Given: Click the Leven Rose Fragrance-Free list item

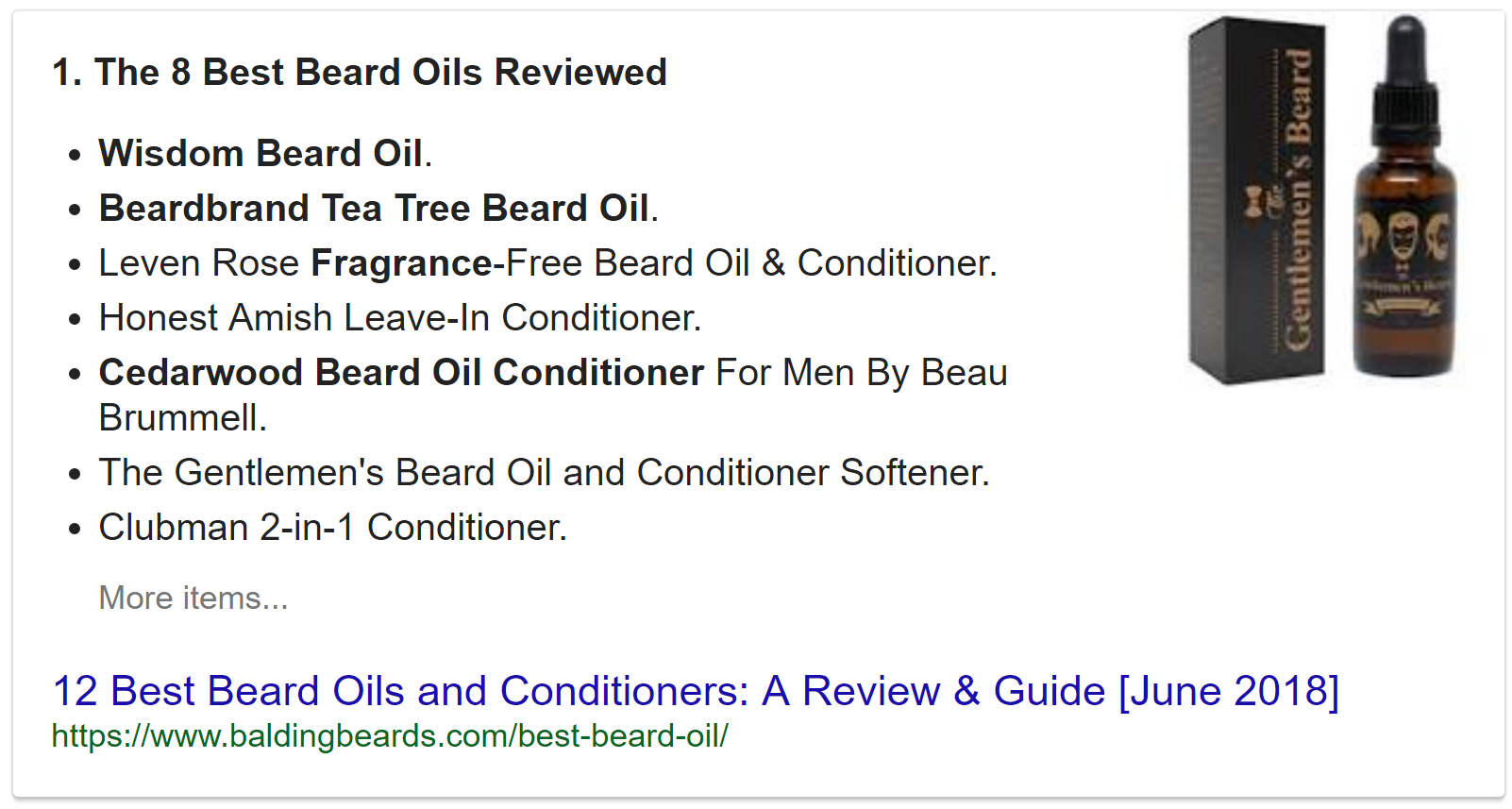Looking at the screenshot, I should pyautogui.click(x=547, y=262).
